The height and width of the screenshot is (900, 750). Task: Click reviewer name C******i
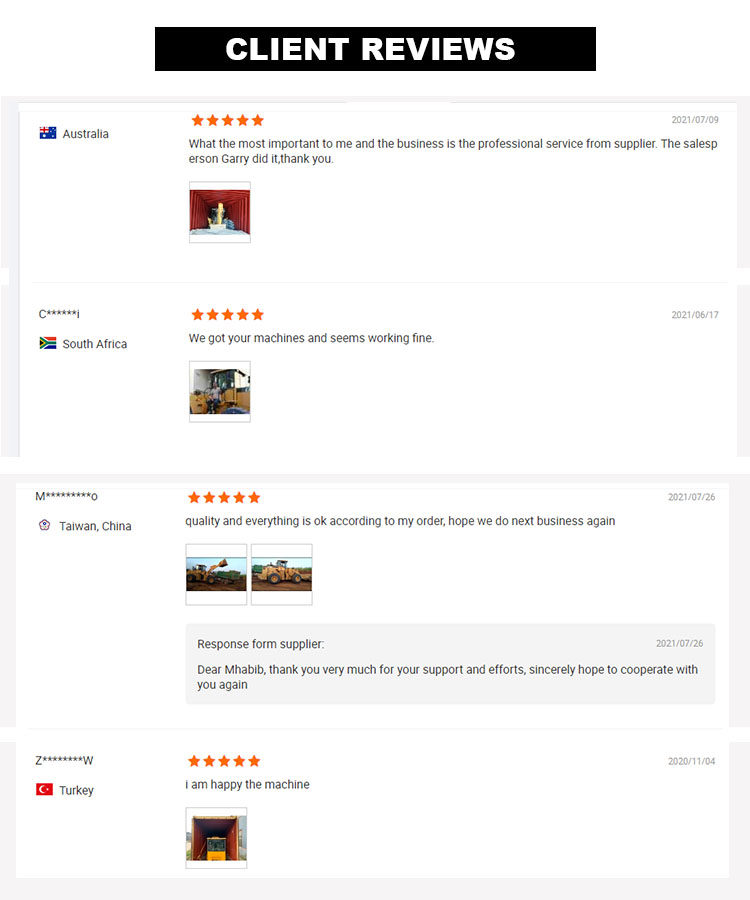click(x=59, y=314)
